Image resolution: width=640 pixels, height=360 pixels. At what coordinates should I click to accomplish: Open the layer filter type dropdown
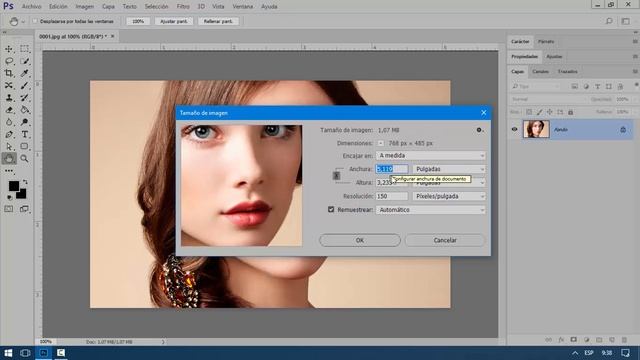(x=535, y=86)
